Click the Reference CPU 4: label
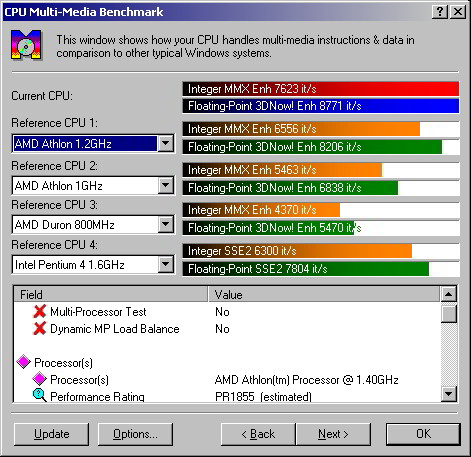Viewport: 471px width, 457px height. (55, 245)
